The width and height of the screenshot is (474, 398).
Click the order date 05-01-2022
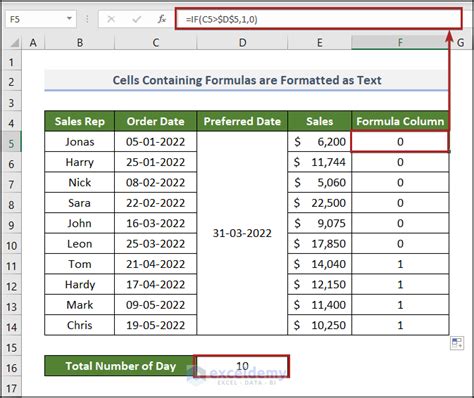[156, 142]
